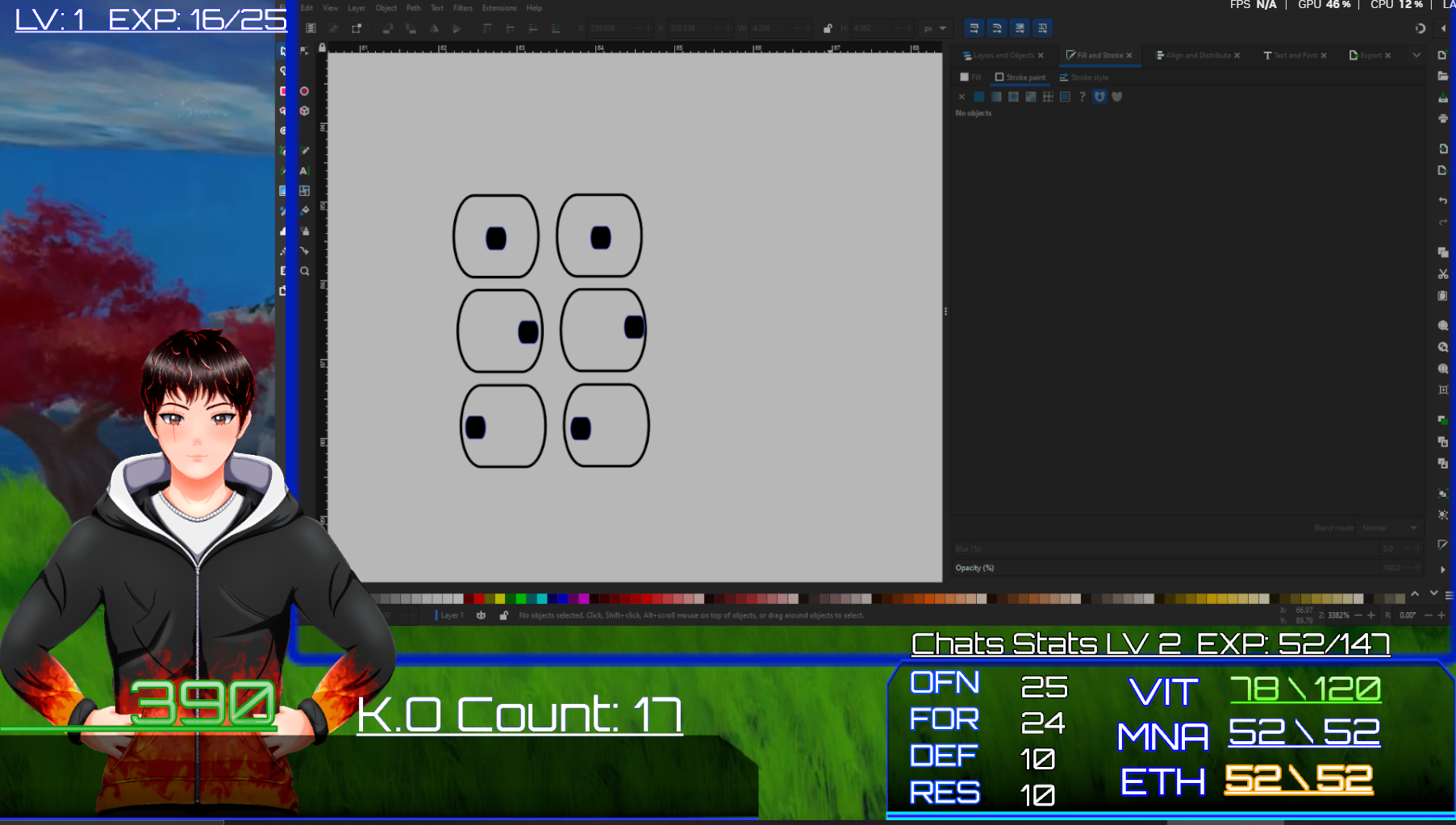Image resolution: width=1456 pixels, height=825 pixels.
Task: Click the Print document icon
Action: [1443, 119]
